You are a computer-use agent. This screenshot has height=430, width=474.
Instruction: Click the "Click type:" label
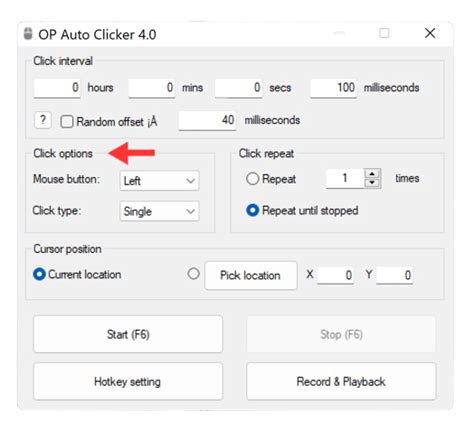(x=57, y=211)
